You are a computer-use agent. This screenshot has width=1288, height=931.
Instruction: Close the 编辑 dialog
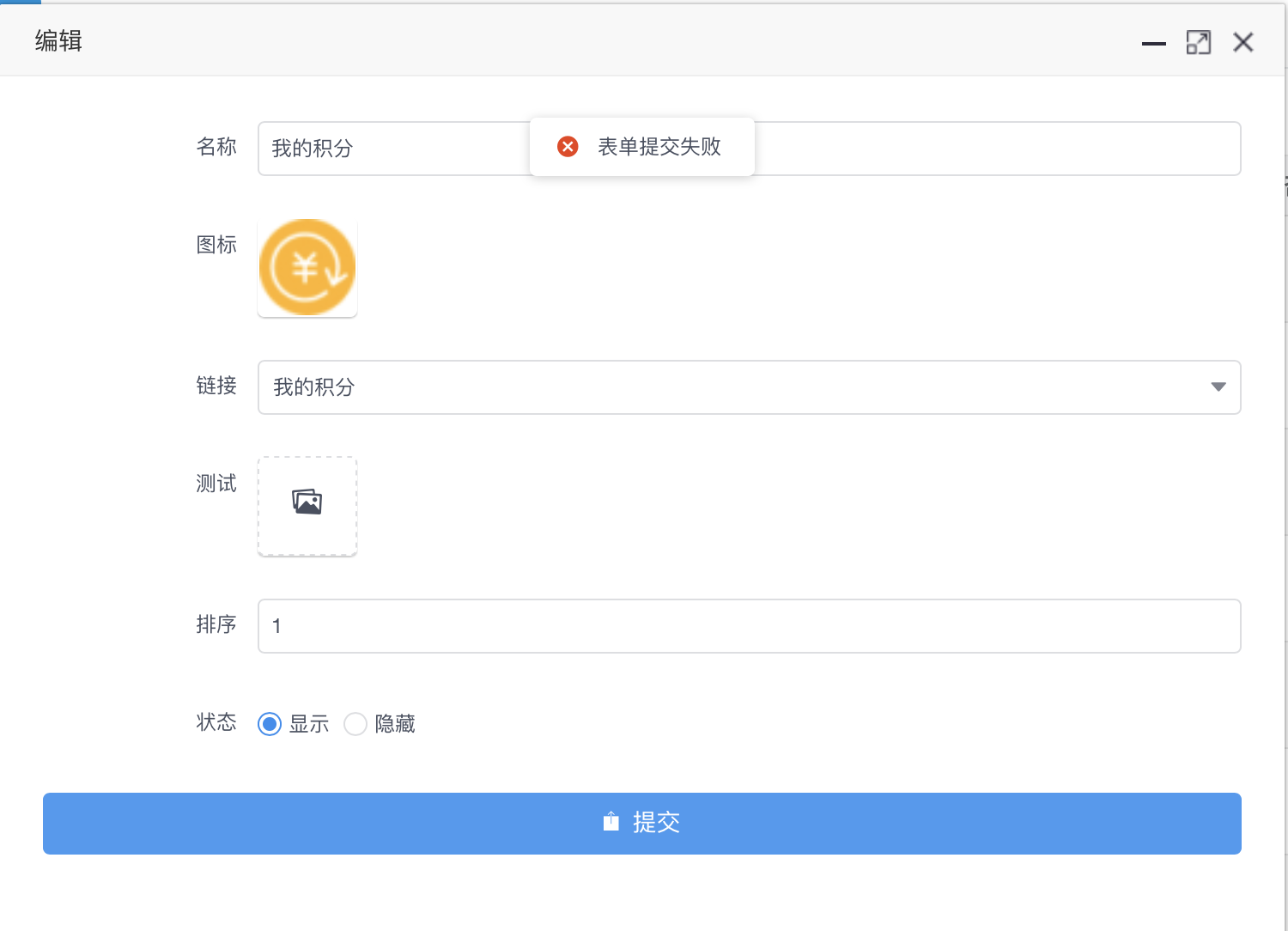tap(1243, 42)
